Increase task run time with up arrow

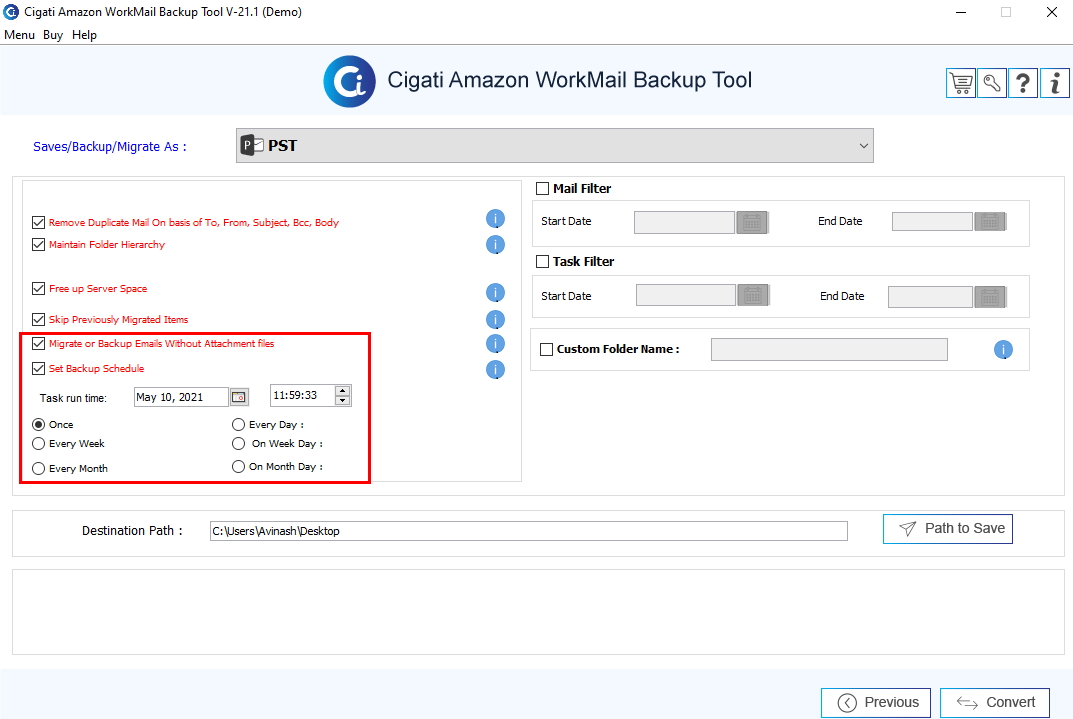point(343,391)
